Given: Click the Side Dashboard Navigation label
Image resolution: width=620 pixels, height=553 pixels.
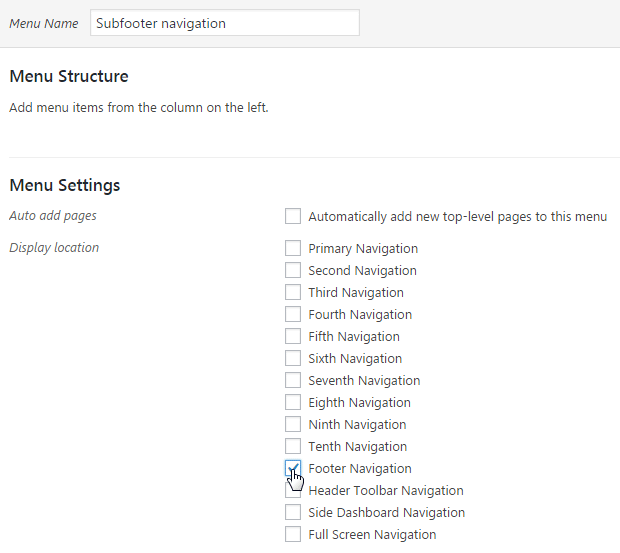Looking at the screenshot, I should pos(386,512).
